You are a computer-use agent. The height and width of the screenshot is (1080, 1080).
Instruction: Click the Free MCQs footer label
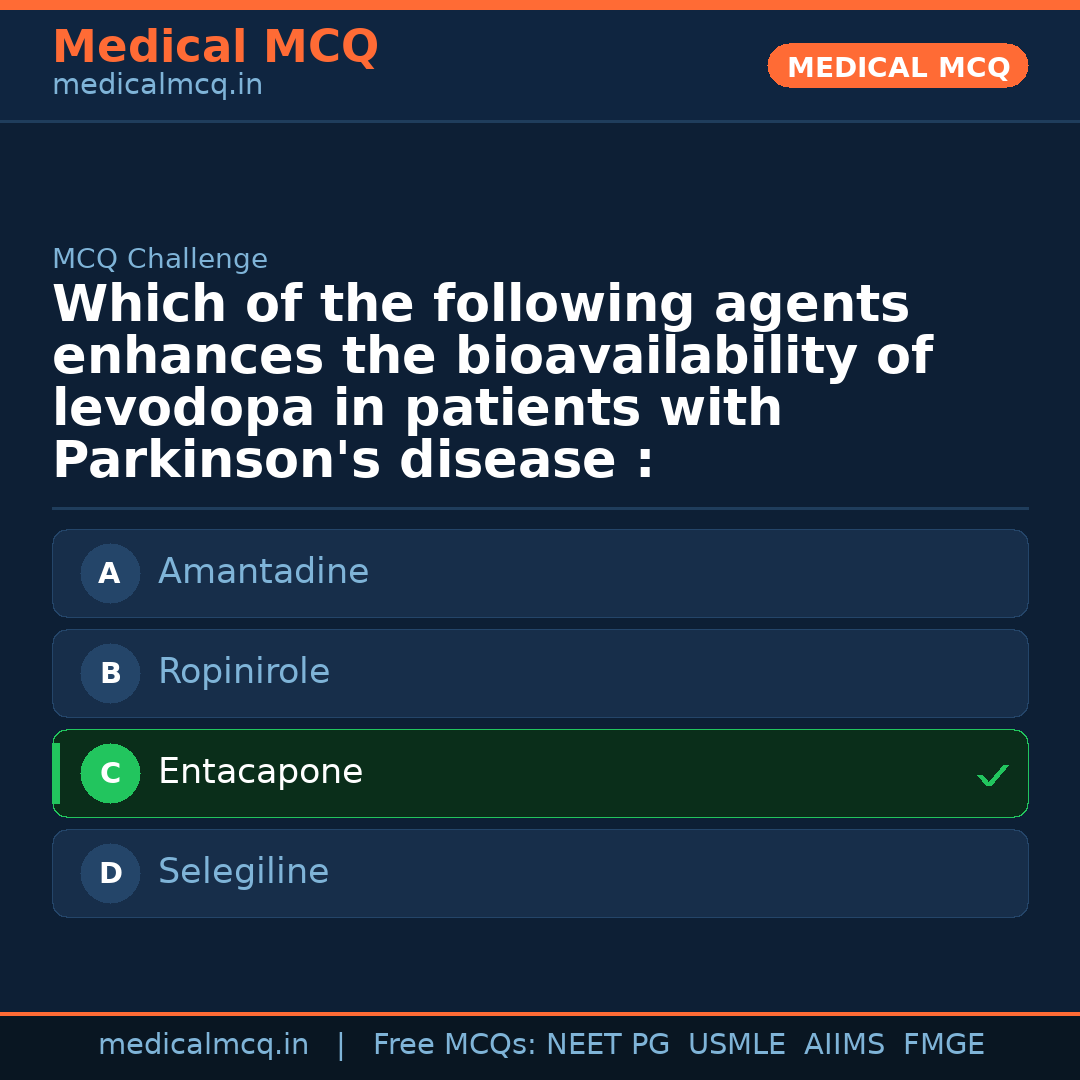(x=455, y=1045)
